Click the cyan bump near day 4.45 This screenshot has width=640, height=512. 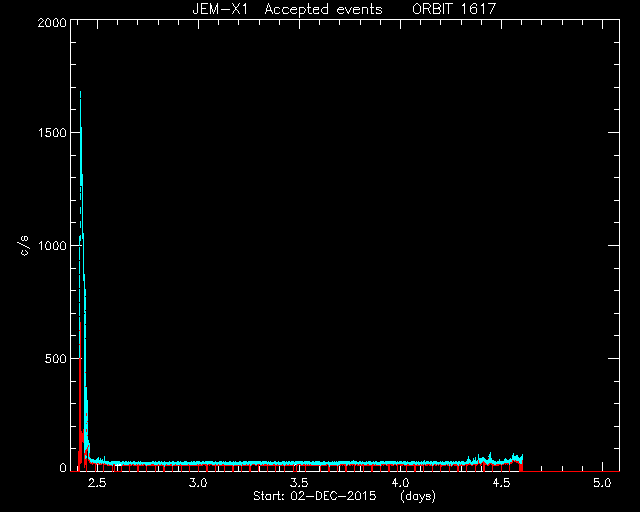(490, 458)
